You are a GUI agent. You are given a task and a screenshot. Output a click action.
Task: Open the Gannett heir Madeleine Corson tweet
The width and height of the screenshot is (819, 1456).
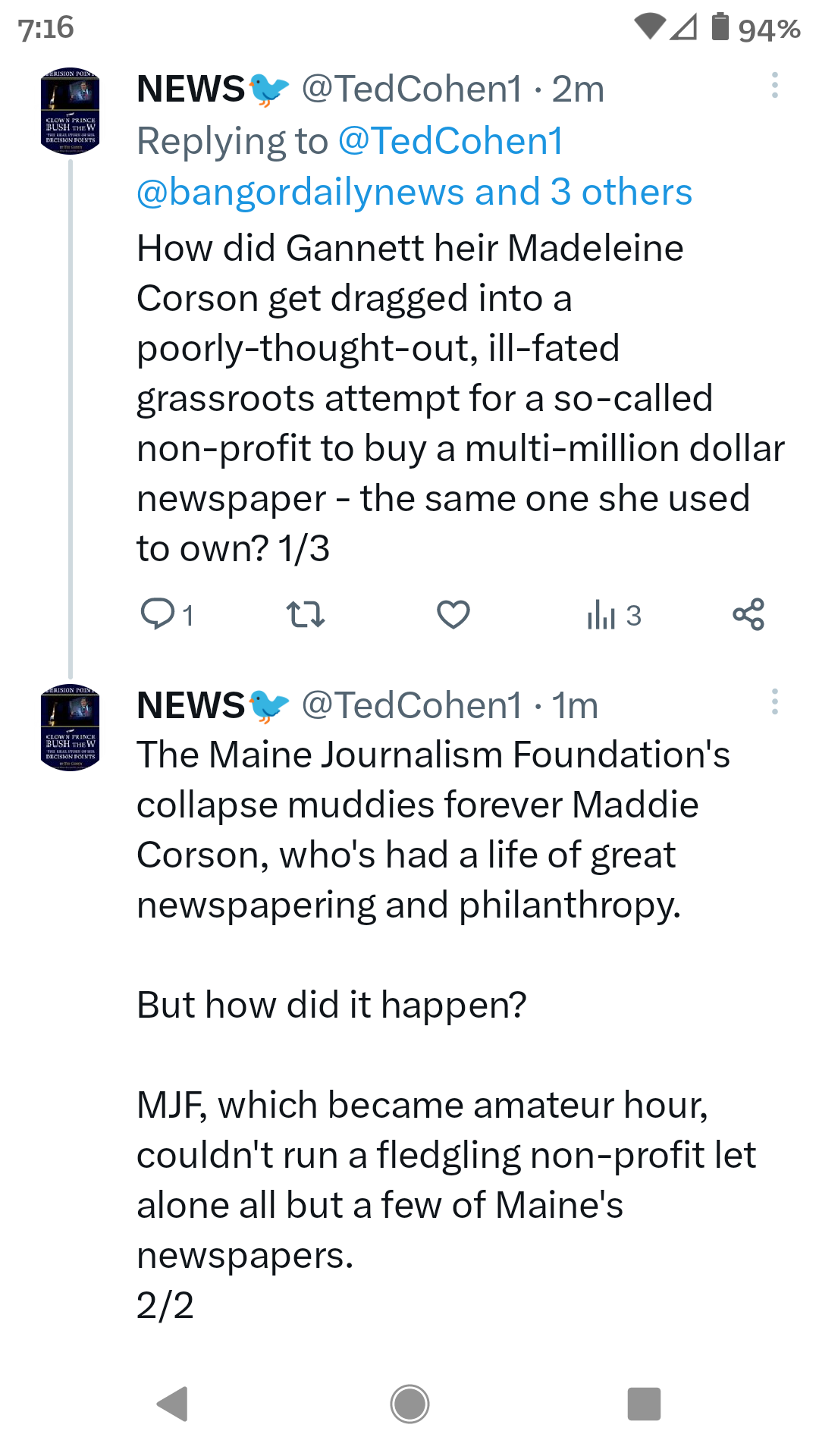point(460,398)
